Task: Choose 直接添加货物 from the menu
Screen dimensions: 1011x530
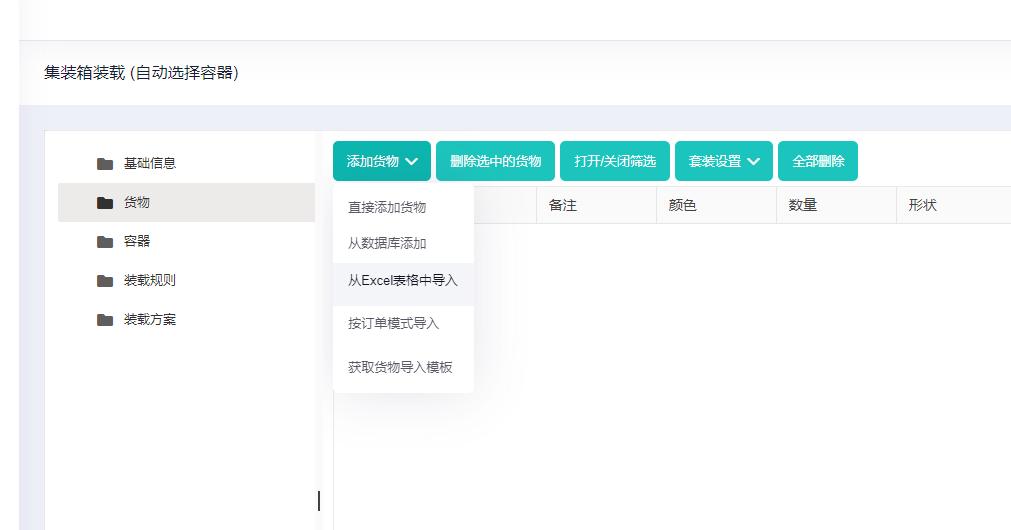Action: (403, 208)
